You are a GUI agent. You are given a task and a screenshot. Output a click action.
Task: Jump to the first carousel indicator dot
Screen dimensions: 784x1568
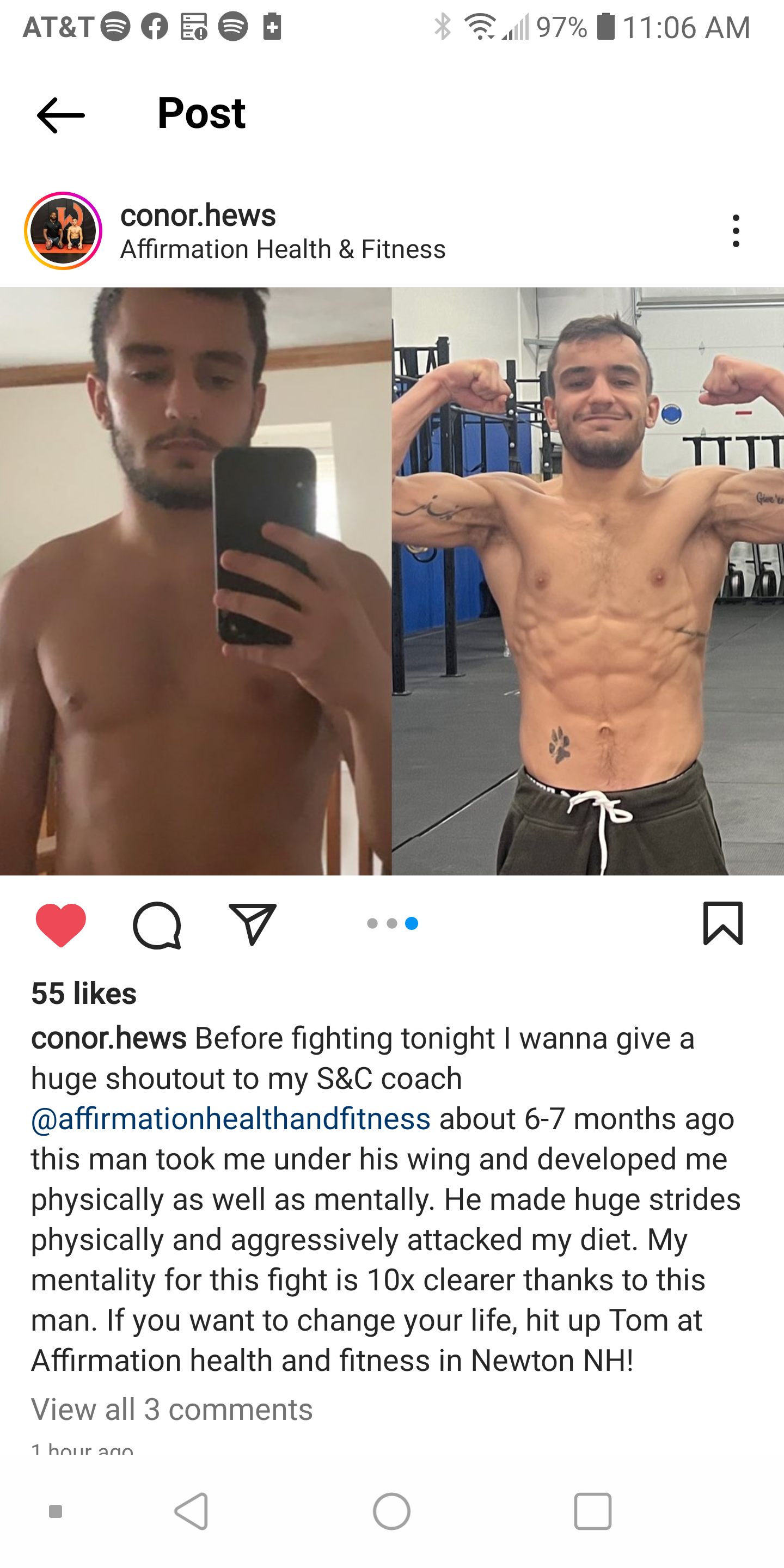[372, 923]
